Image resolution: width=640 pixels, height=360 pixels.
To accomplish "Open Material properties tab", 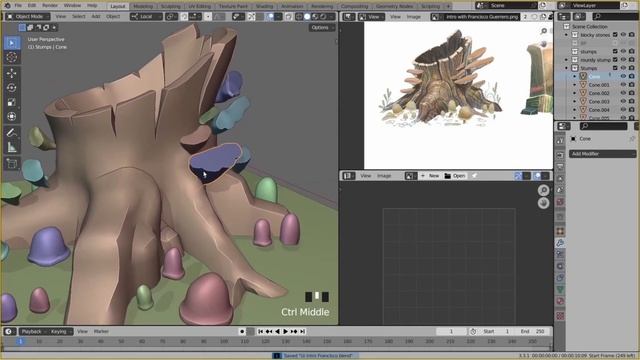I will pos(560,301).
